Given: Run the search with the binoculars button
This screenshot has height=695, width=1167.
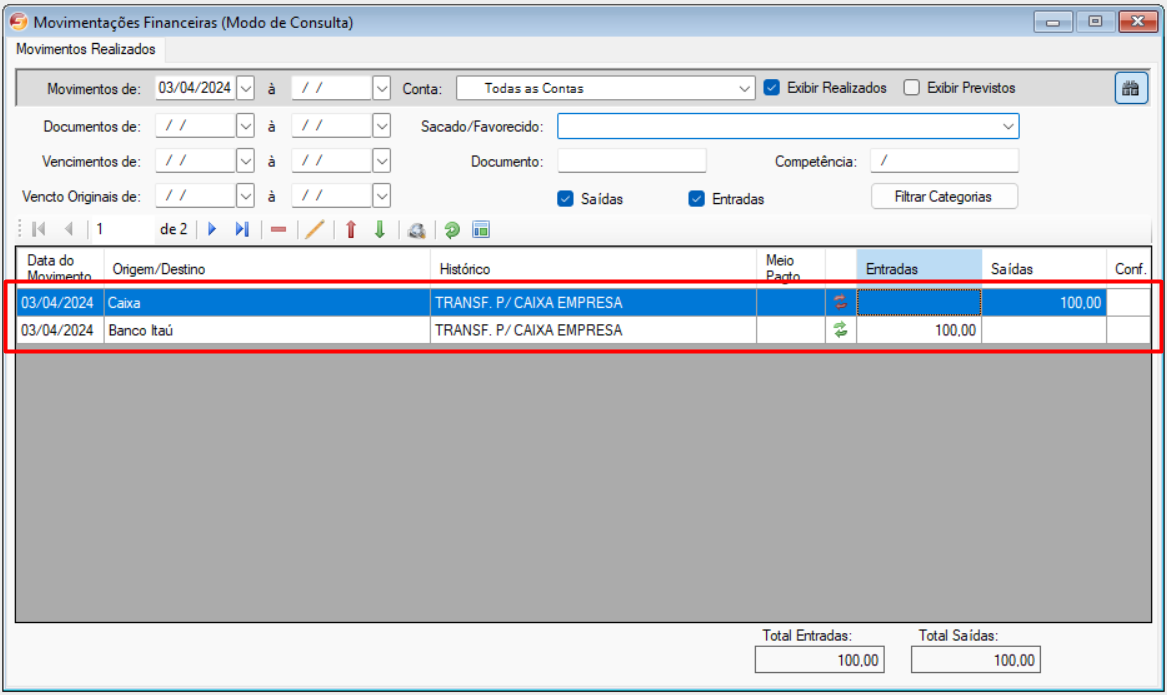Looking at the screenshot, I should point(1131,89).
